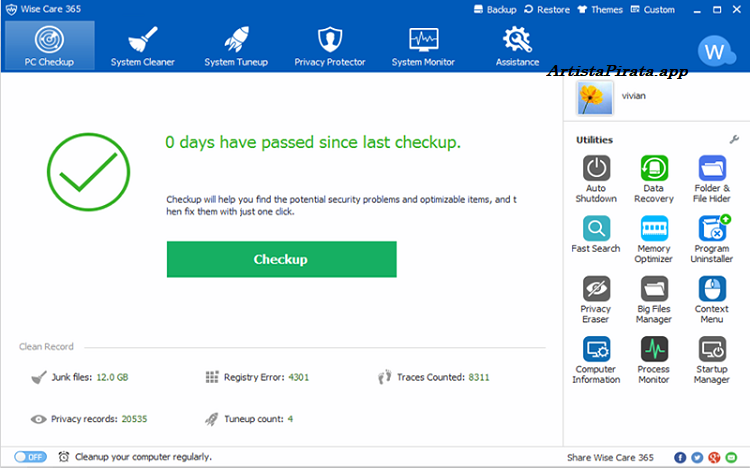
Task: Click the utilities wrench settings icon
Action: [x=734, y=140]
